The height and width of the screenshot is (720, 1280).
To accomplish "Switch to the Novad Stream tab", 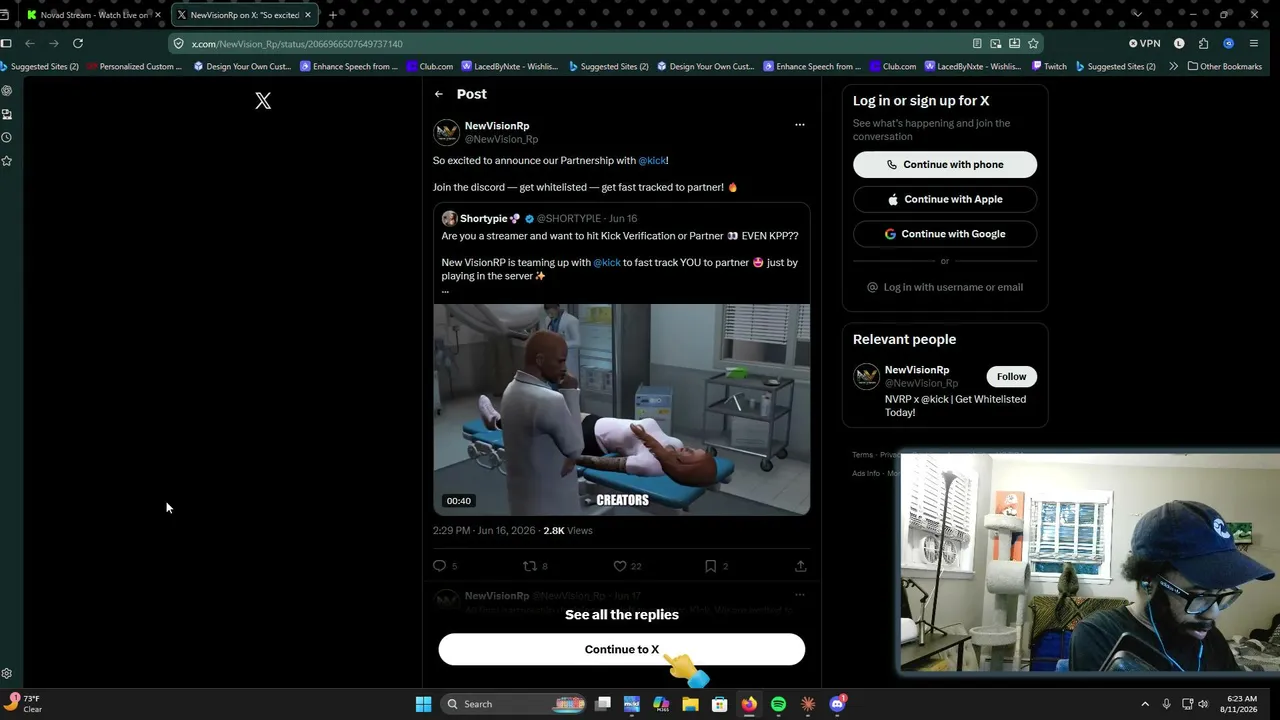I will (94, 15).
